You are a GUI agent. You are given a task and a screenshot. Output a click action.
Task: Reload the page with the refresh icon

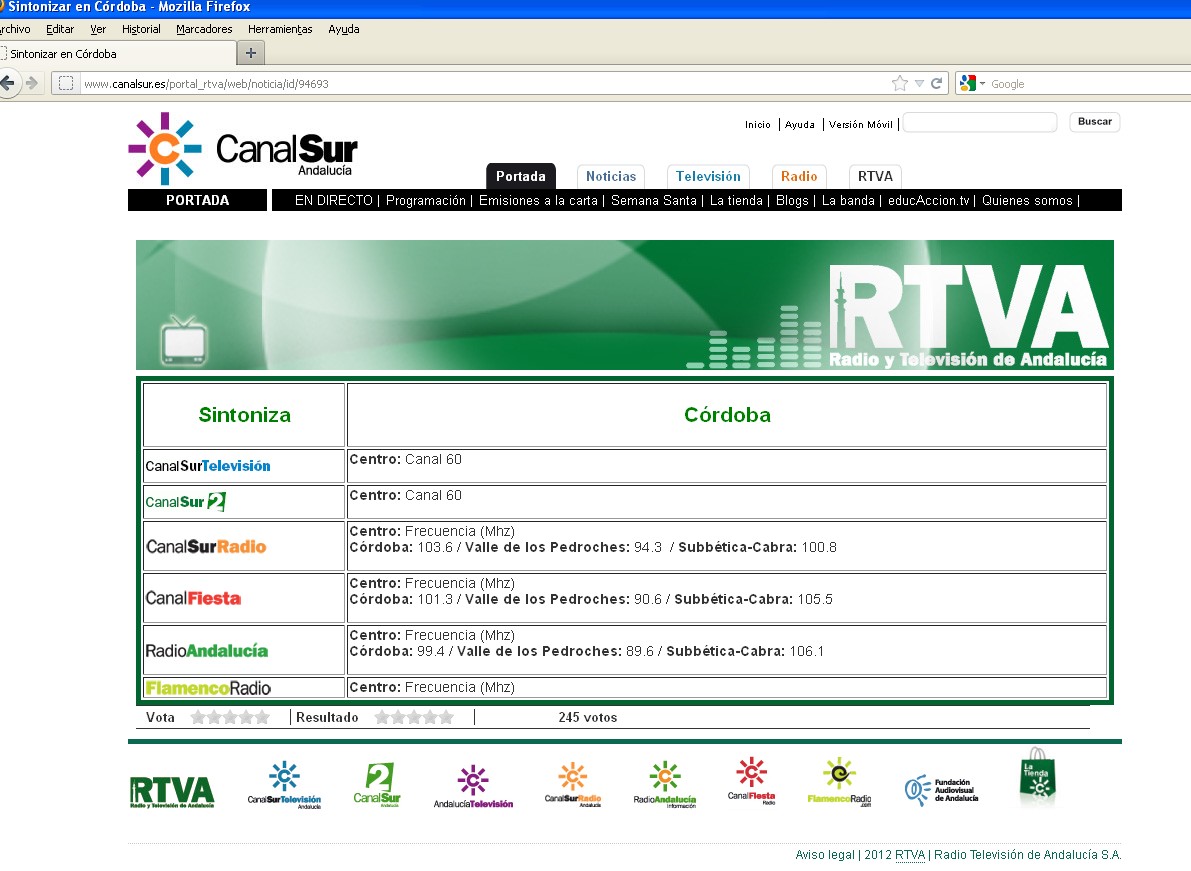click(x=937, y=84)
